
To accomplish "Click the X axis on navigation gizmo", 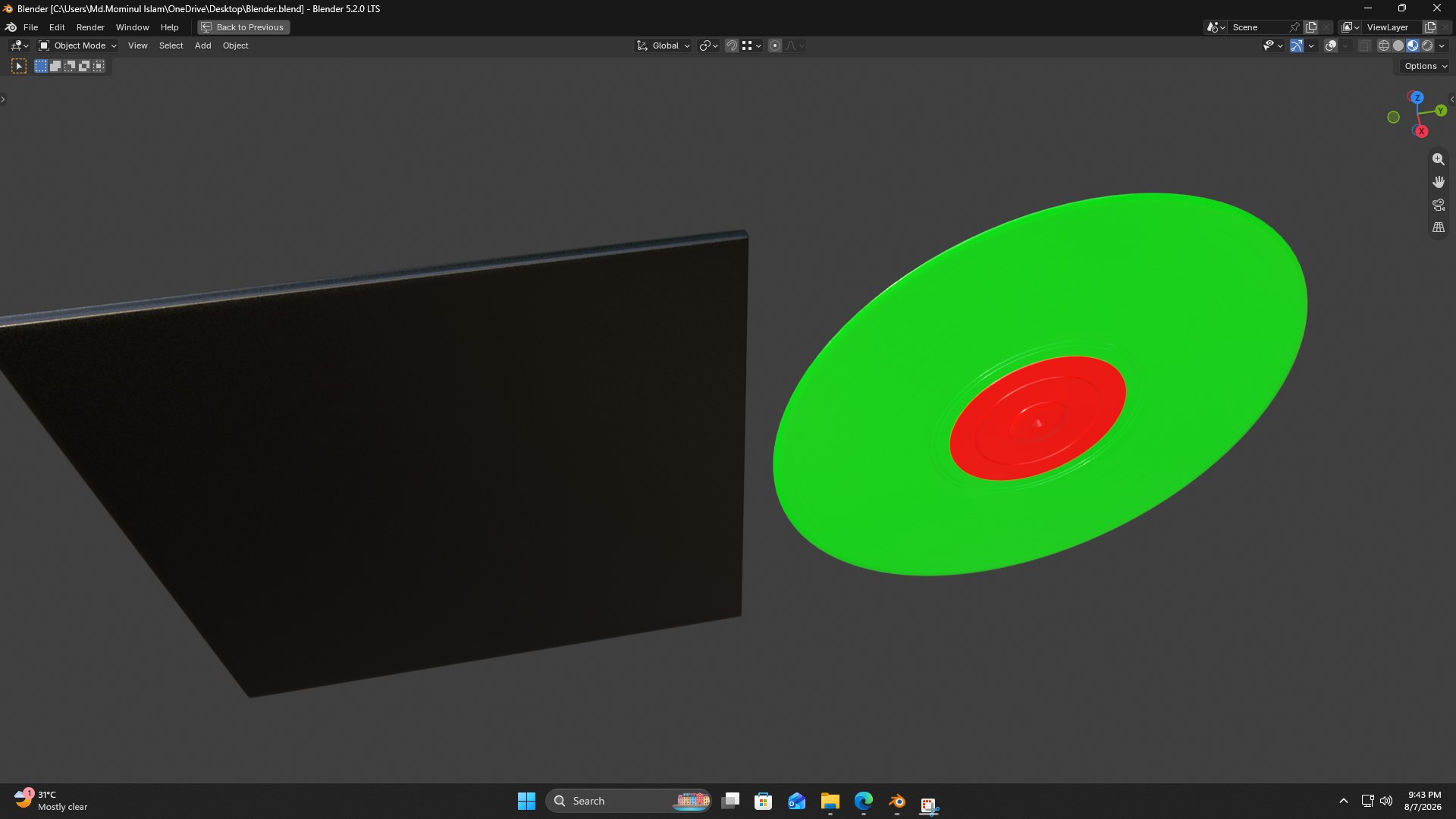I will (x=1421, y=131).
